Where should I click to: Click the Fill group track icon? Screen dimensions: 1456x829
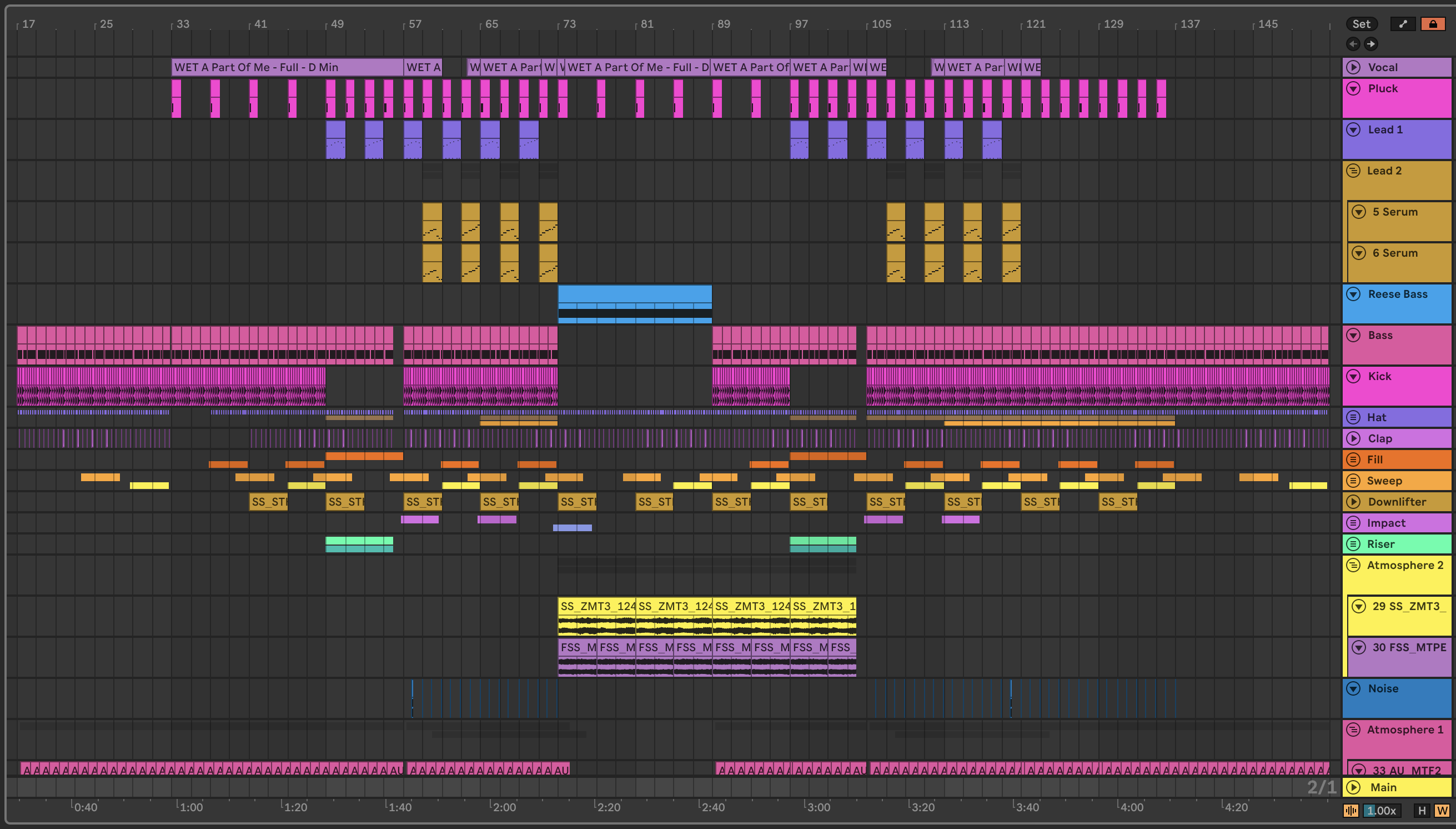tap(1354, 460)
